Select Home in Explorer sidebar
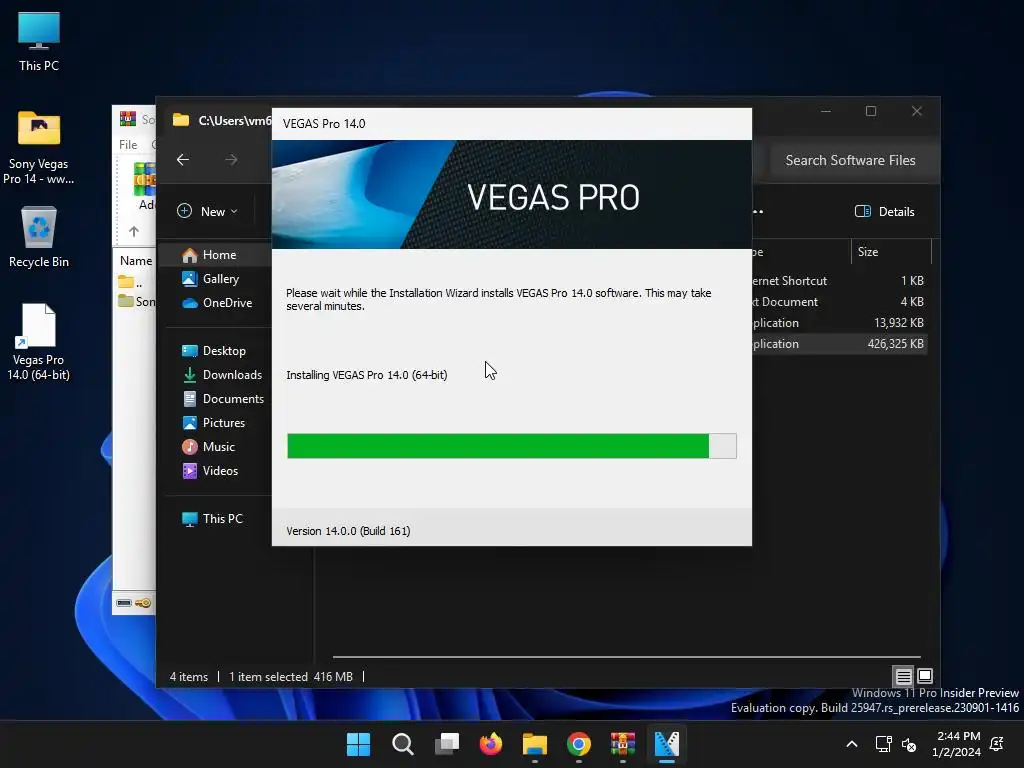Image resolution: width=1024 pixels, height=768 pixels. click(218, 255)
